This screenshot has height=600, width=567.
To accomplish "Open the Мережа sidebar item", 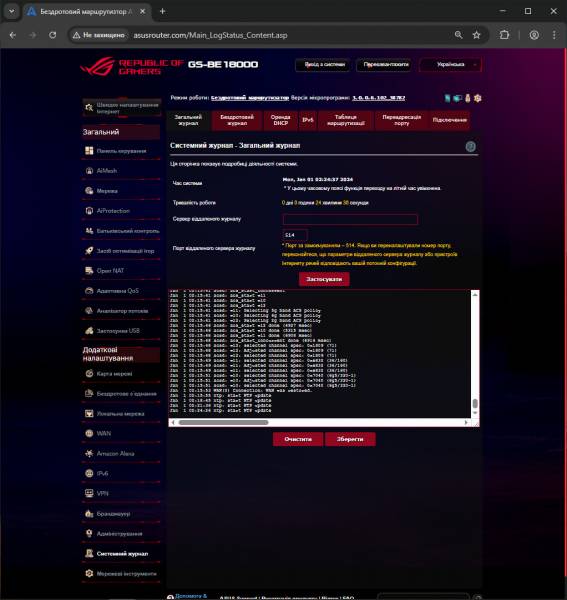I will 121,191.
